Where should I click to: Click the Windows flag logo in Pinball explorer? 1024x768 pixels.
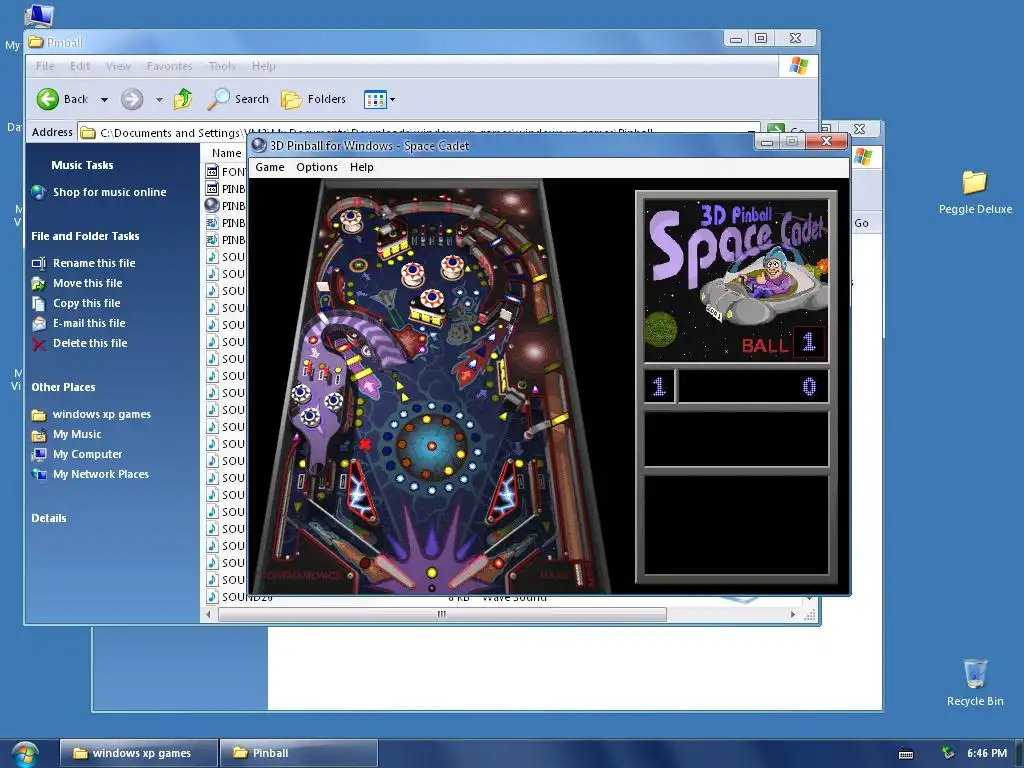[x=799, y=65]
